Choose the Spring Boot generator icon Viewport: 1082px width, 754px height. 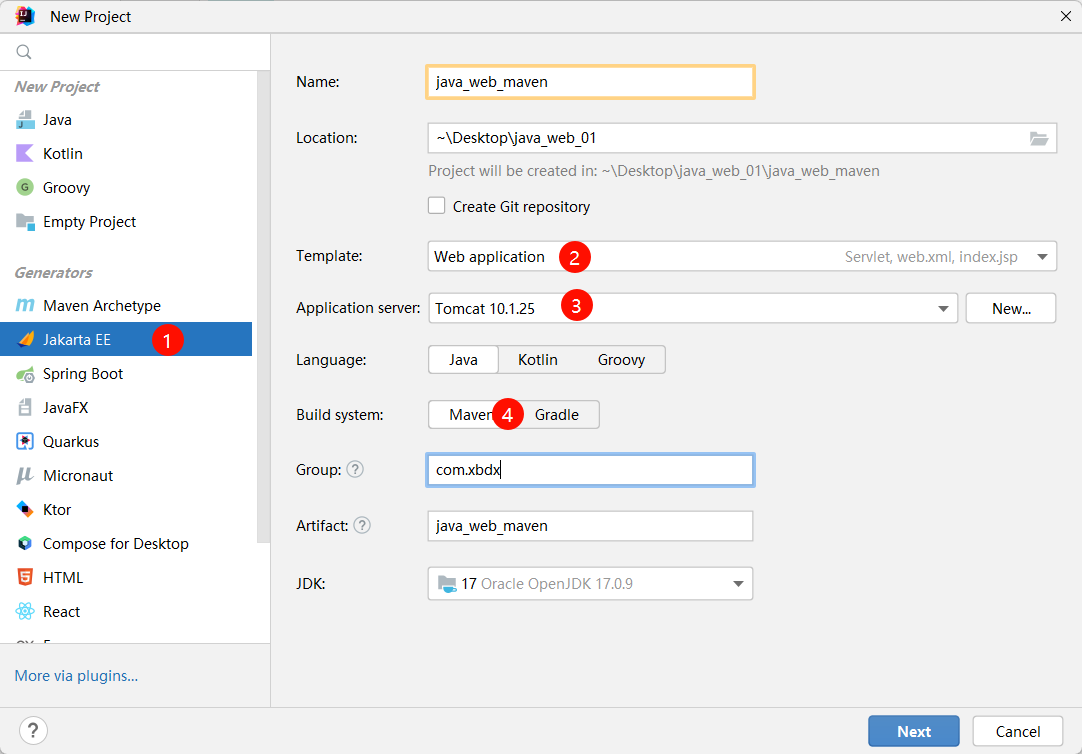25,374
